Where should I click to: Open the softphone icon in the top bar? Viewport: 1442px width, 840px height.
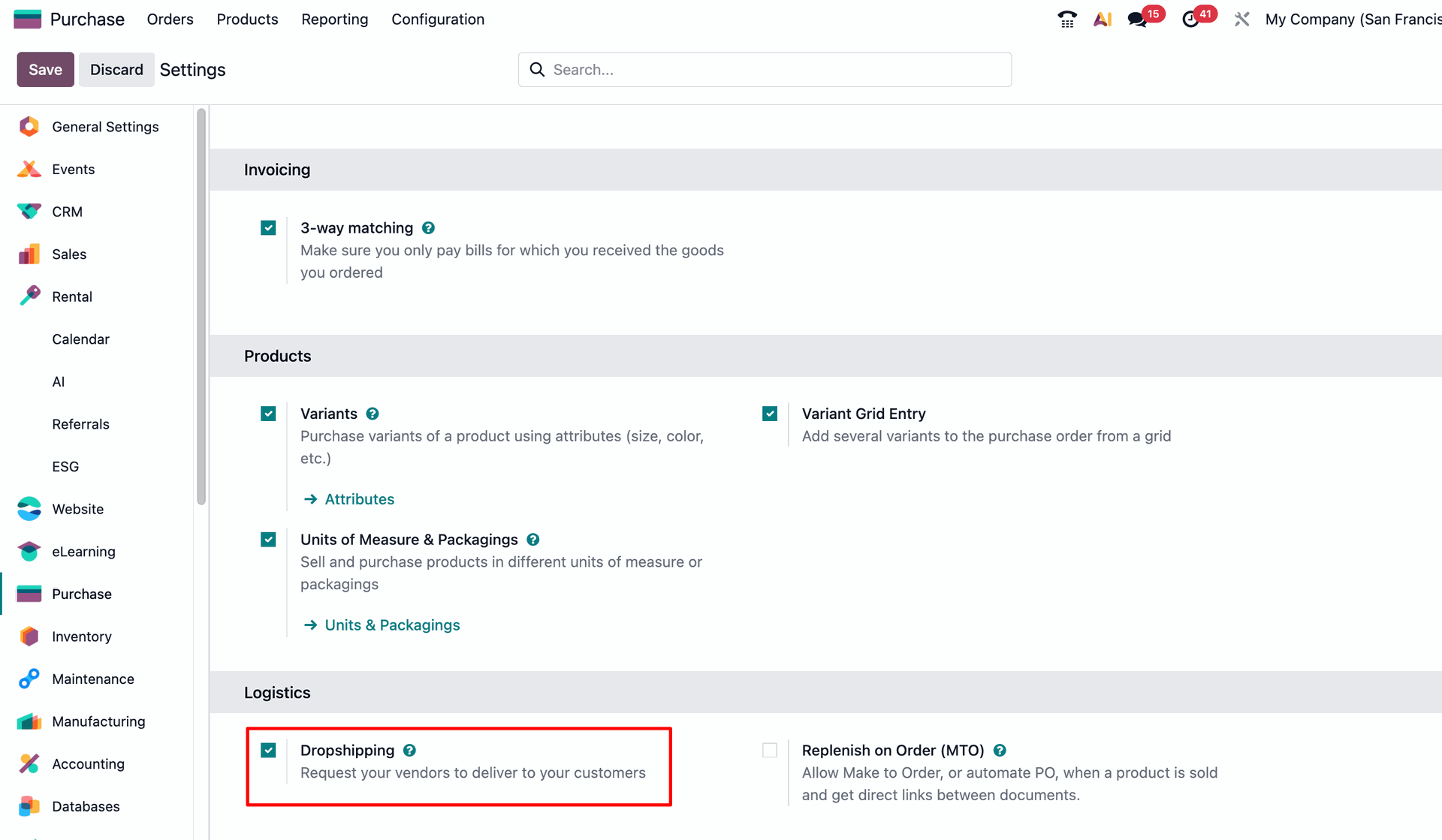pyautogui.click(x=1066, y=19)
